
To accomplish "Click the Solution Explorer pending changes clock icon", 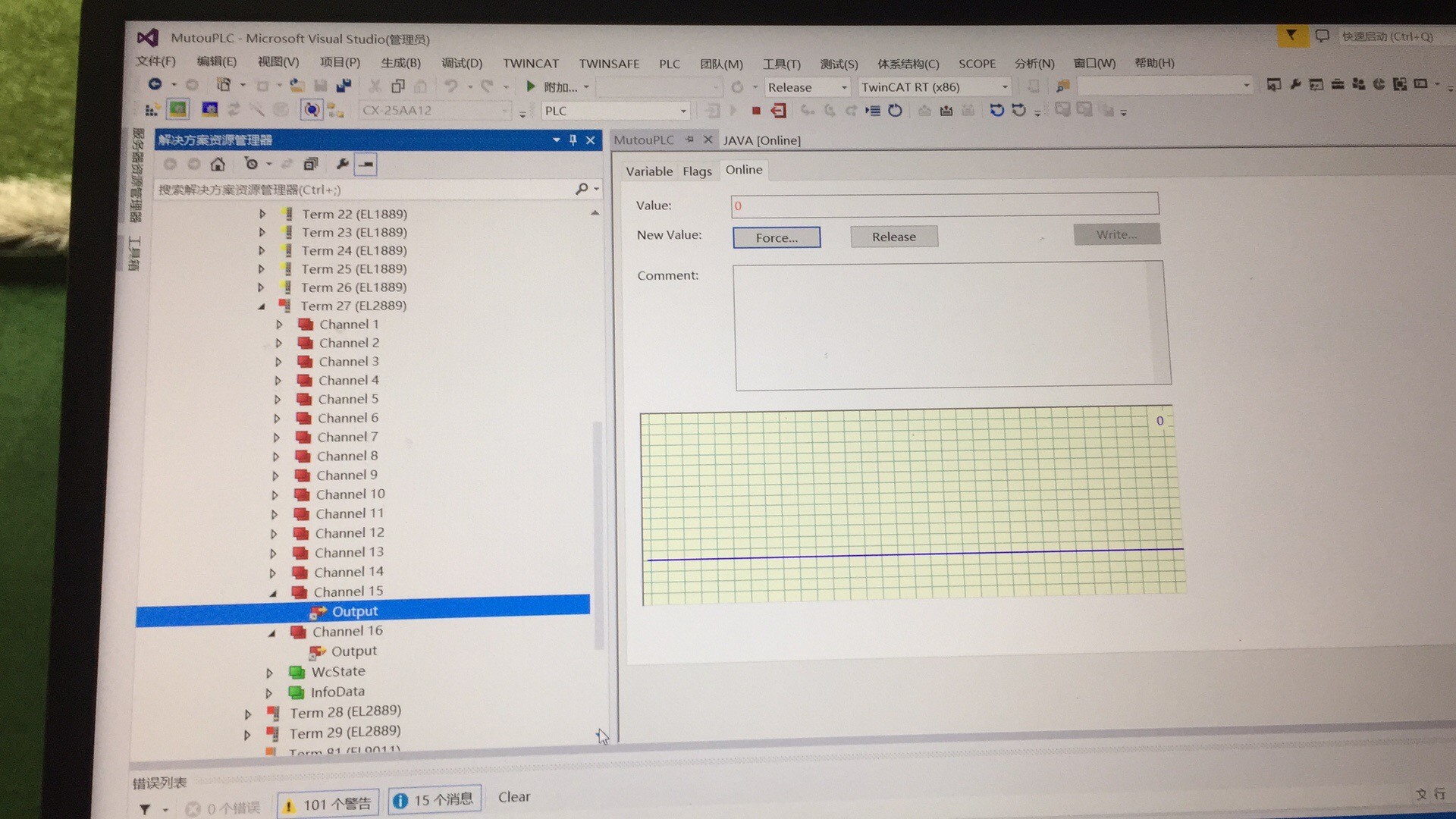I will coord(251,164).
